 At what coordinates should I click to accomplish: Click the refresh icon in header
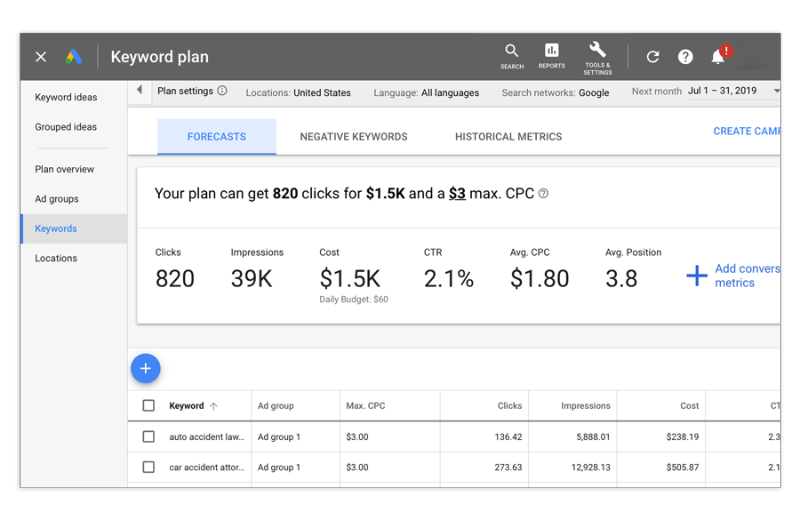[x=653, y=57]
